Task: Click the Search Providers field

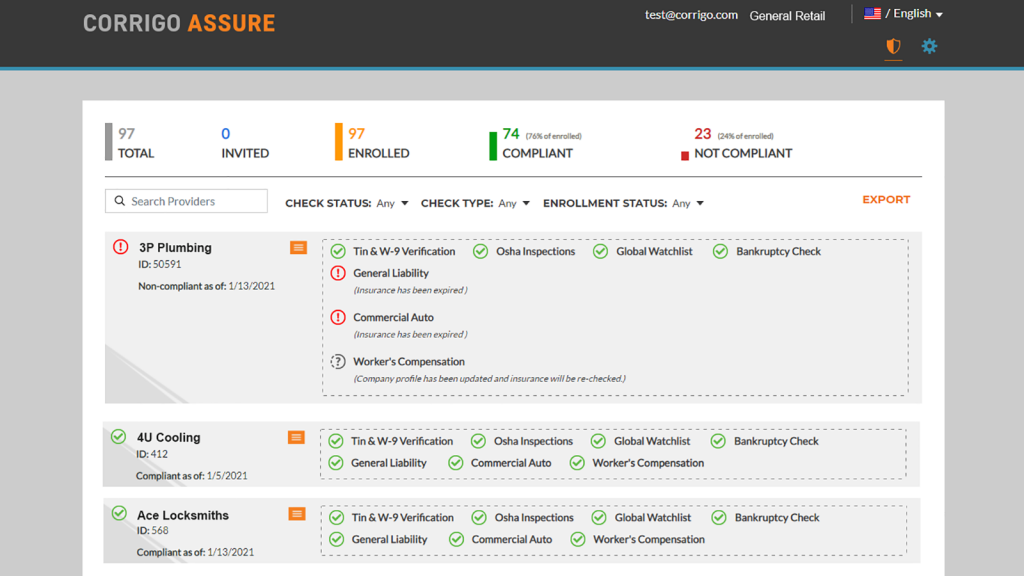Action: pos(186,201)
